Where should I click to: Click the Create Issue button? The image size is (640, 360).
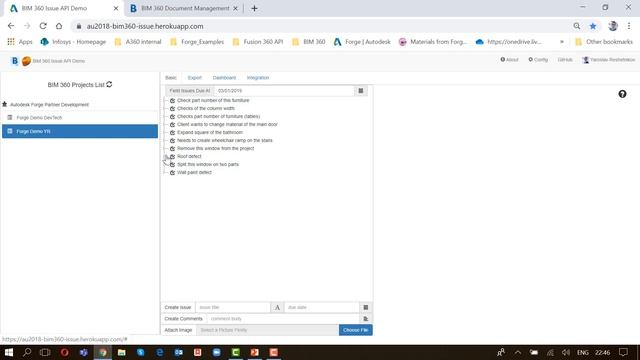pos(178,307)
